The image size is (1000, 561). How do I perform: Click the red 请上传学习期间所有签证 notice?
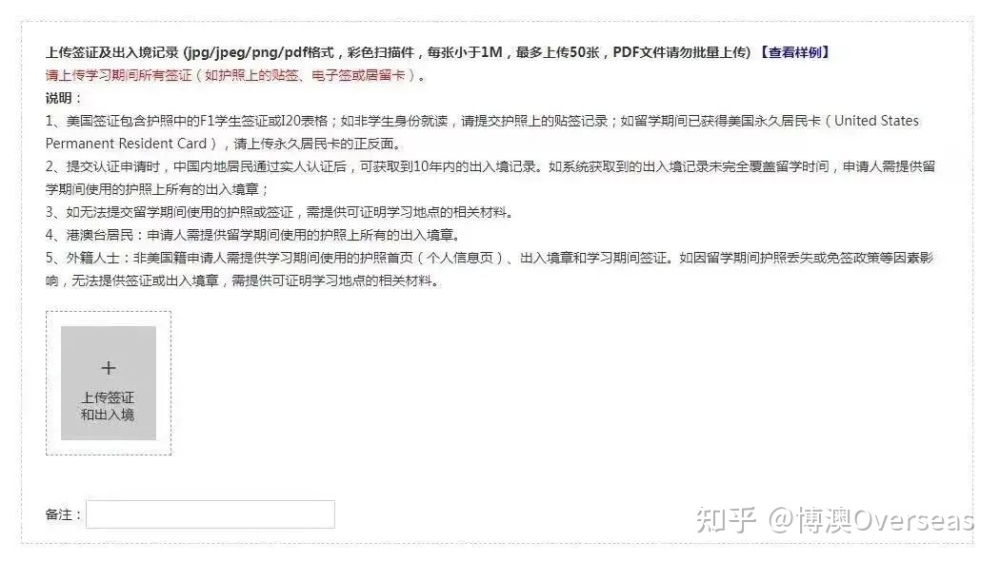click(x=236, y=75)
